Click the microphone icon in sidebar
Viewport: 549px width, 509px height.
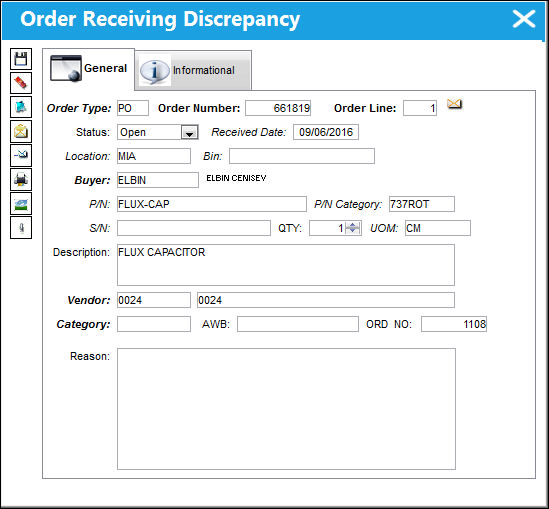[x=21, y=228]
